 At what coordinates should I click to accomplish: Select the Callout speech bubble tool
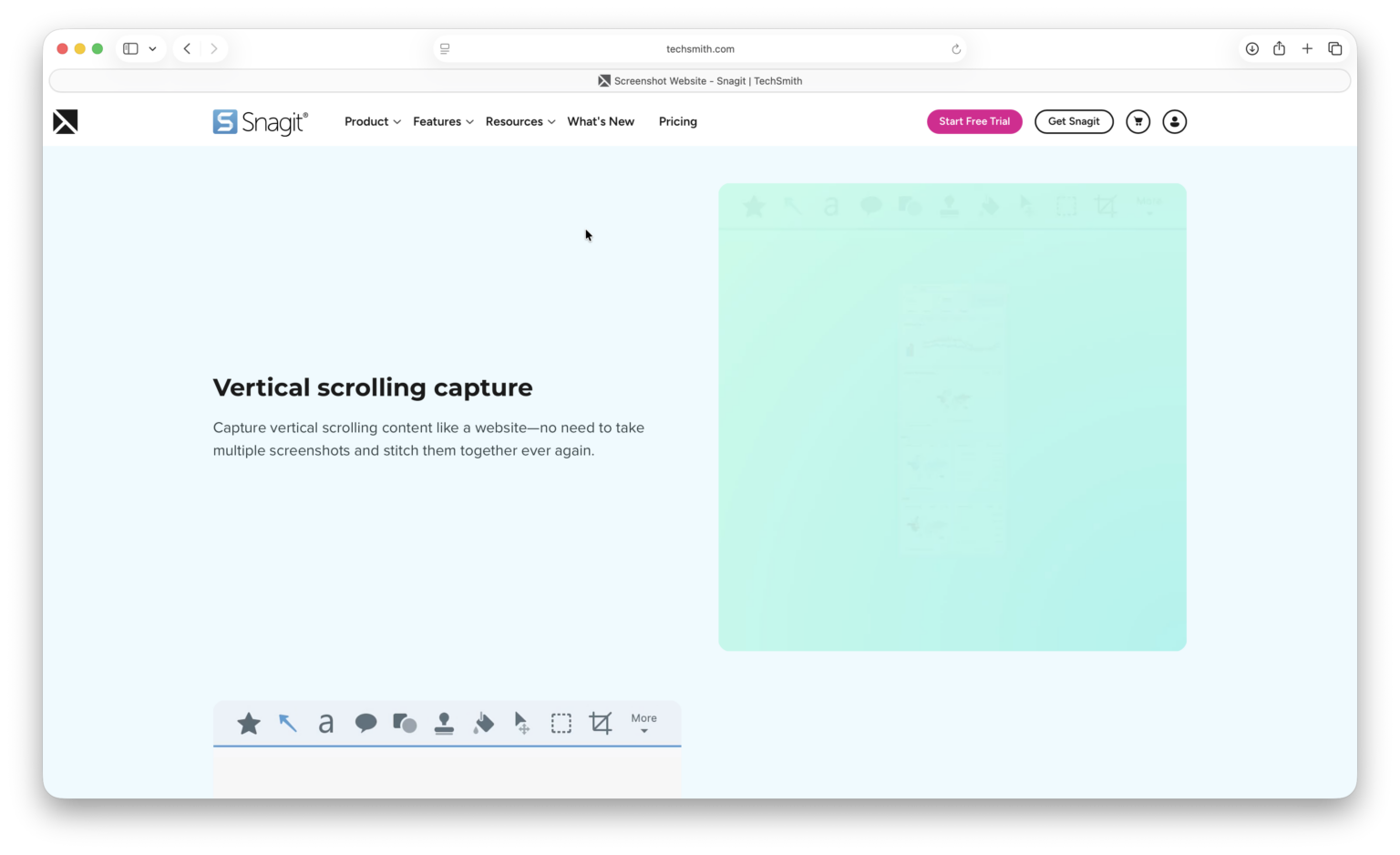(365, 724)
